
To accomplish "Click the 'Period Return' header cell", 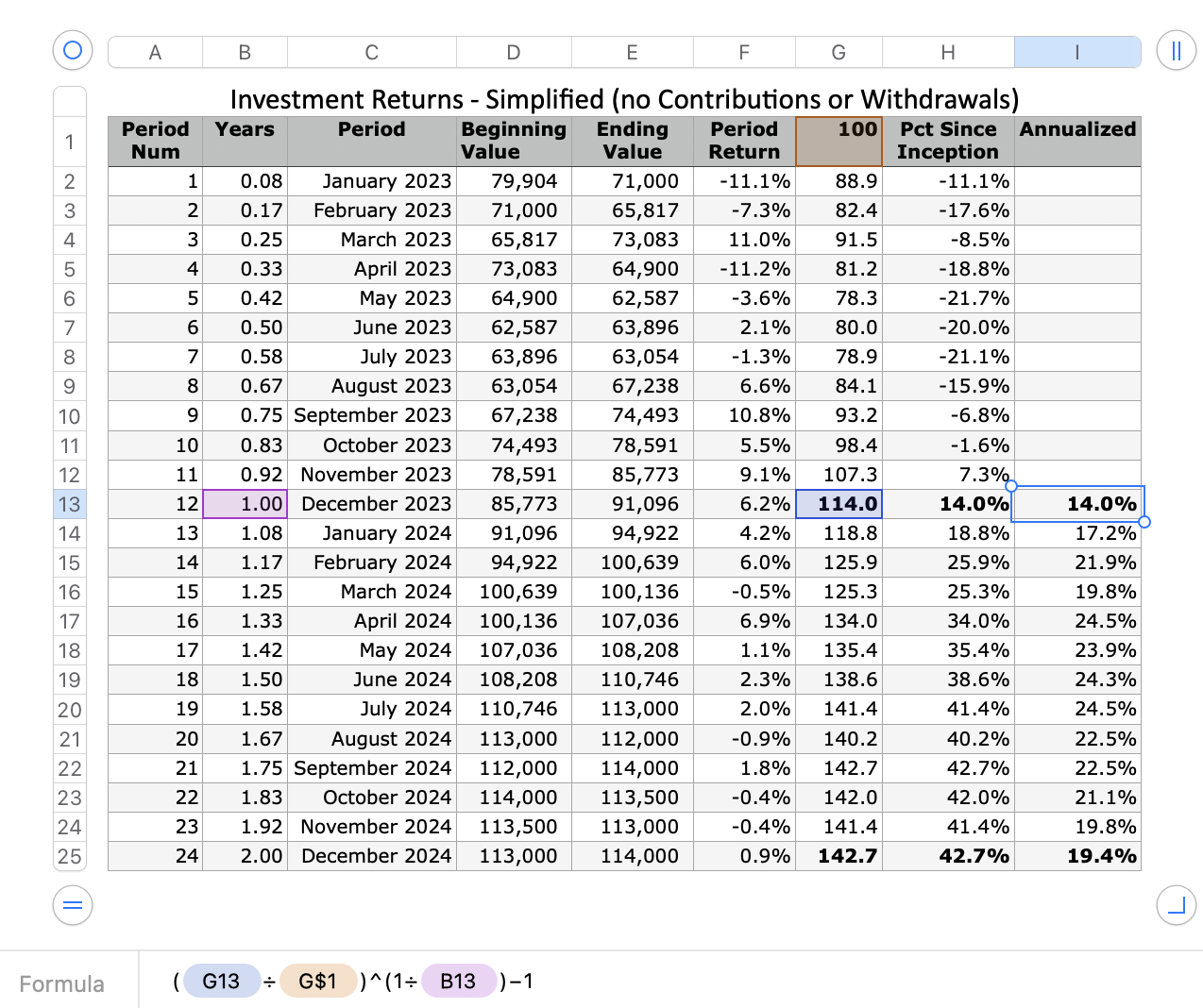I will [744, 142].
